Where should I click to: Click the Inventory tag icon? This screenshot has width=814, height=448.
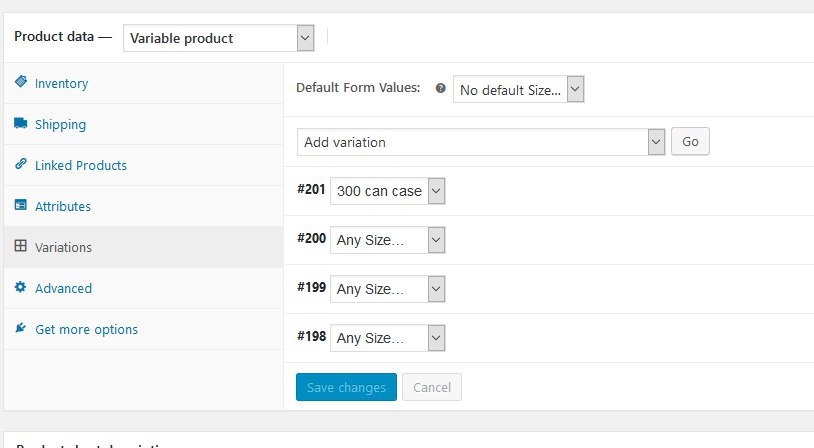(x=21, y=82)
